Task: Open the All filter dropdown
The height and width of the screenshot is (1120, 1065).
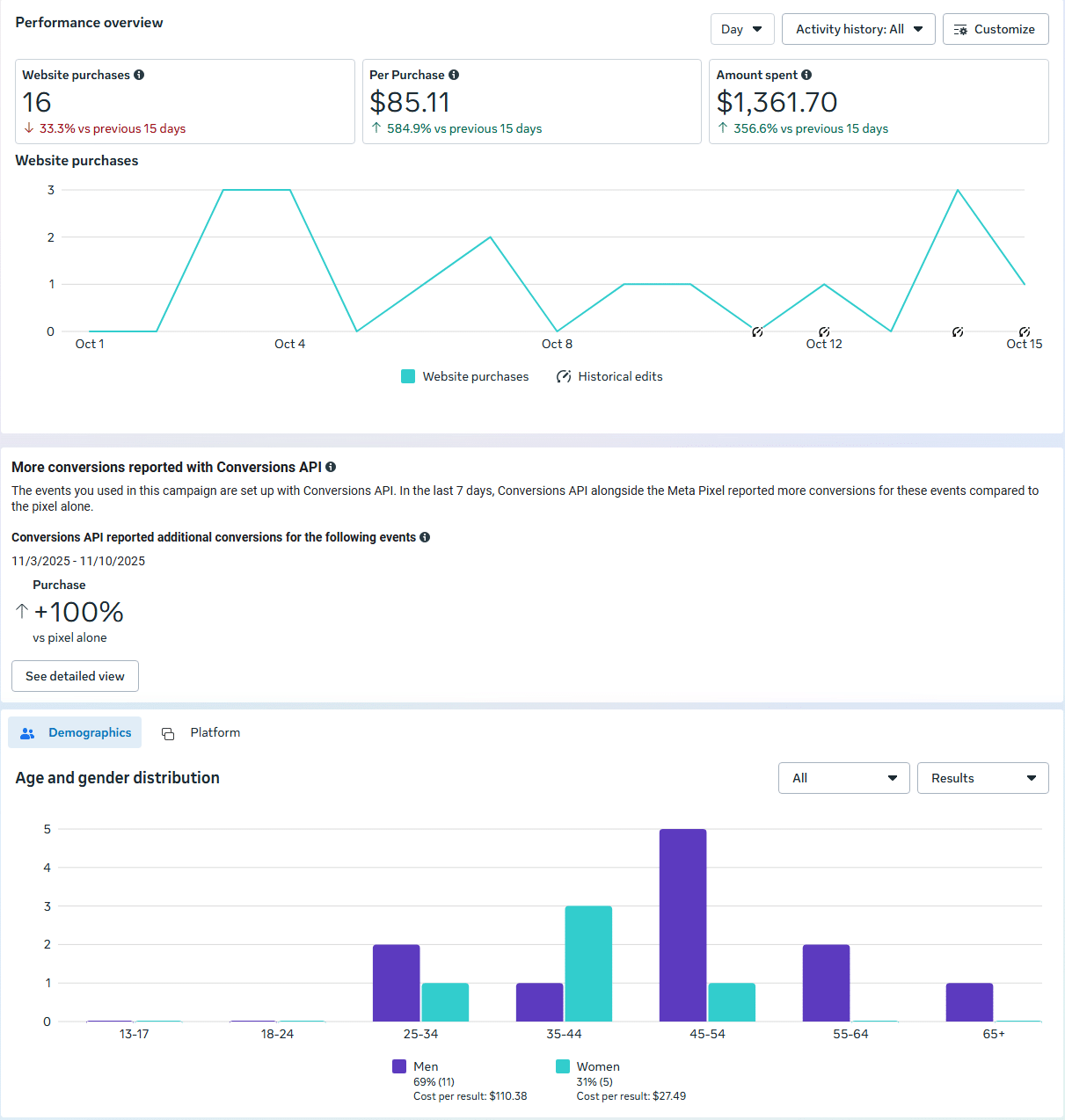Action: coord(843,778)
